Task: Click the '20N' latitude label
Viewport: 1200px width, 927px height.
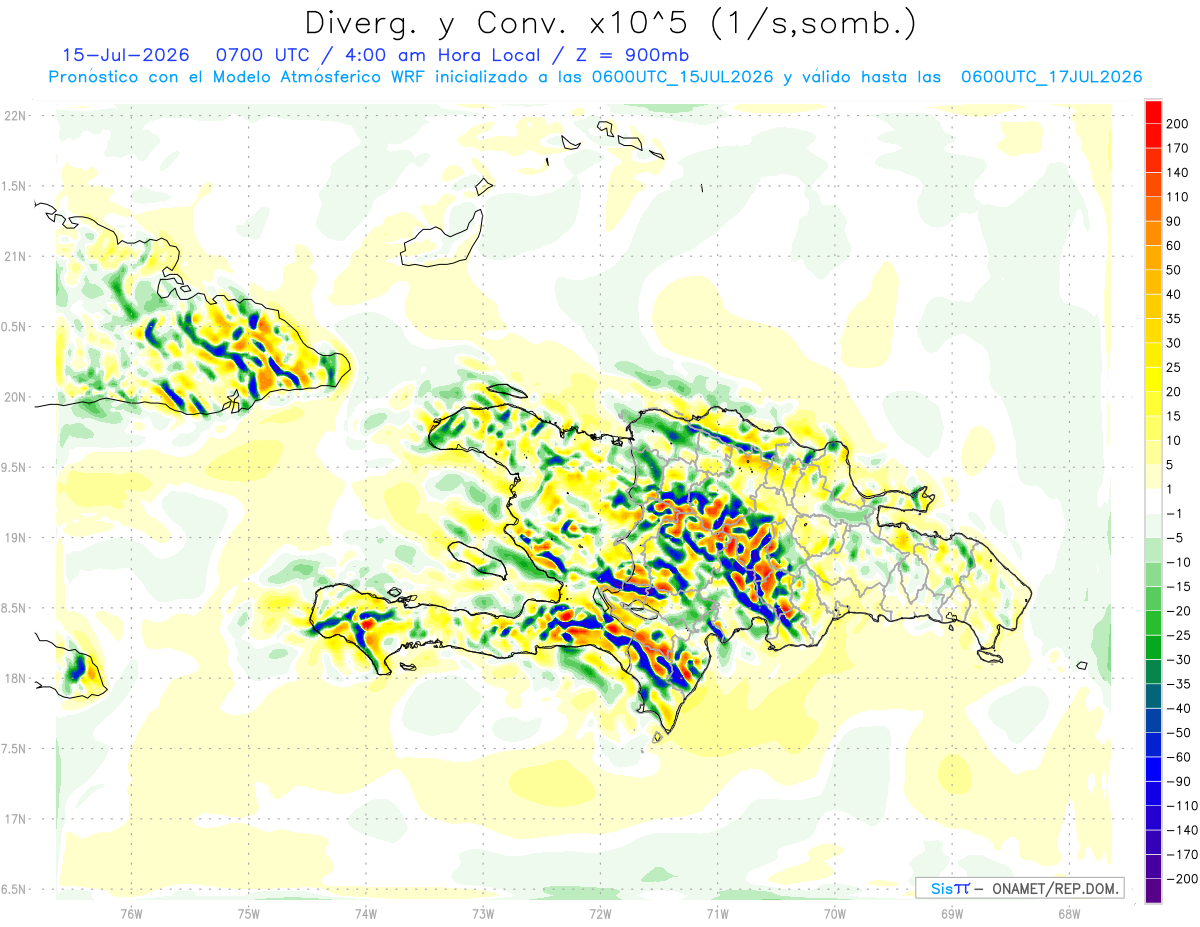Action: (15, 397)
